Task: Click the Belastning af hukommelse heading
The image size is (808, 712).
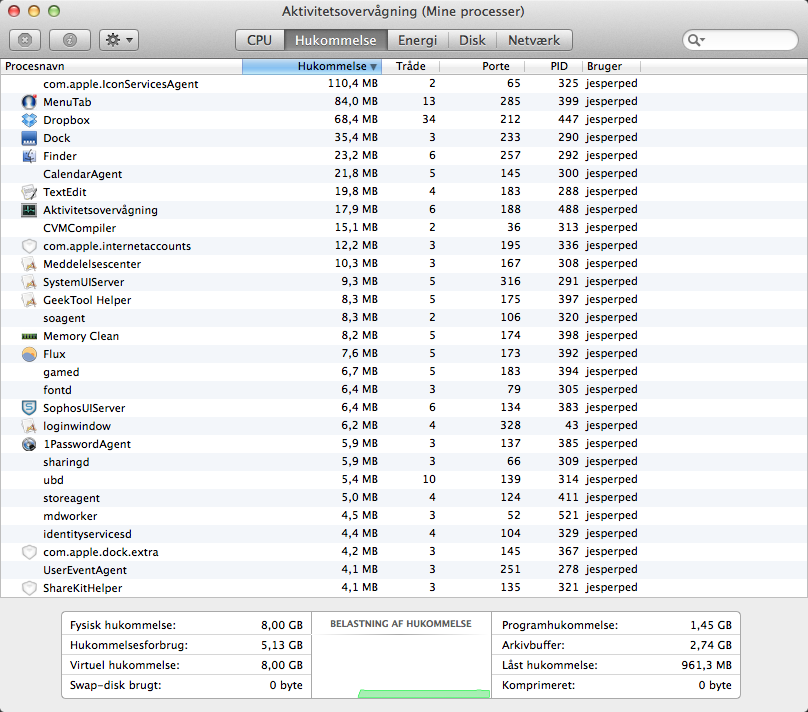Action: coord(400,623)
